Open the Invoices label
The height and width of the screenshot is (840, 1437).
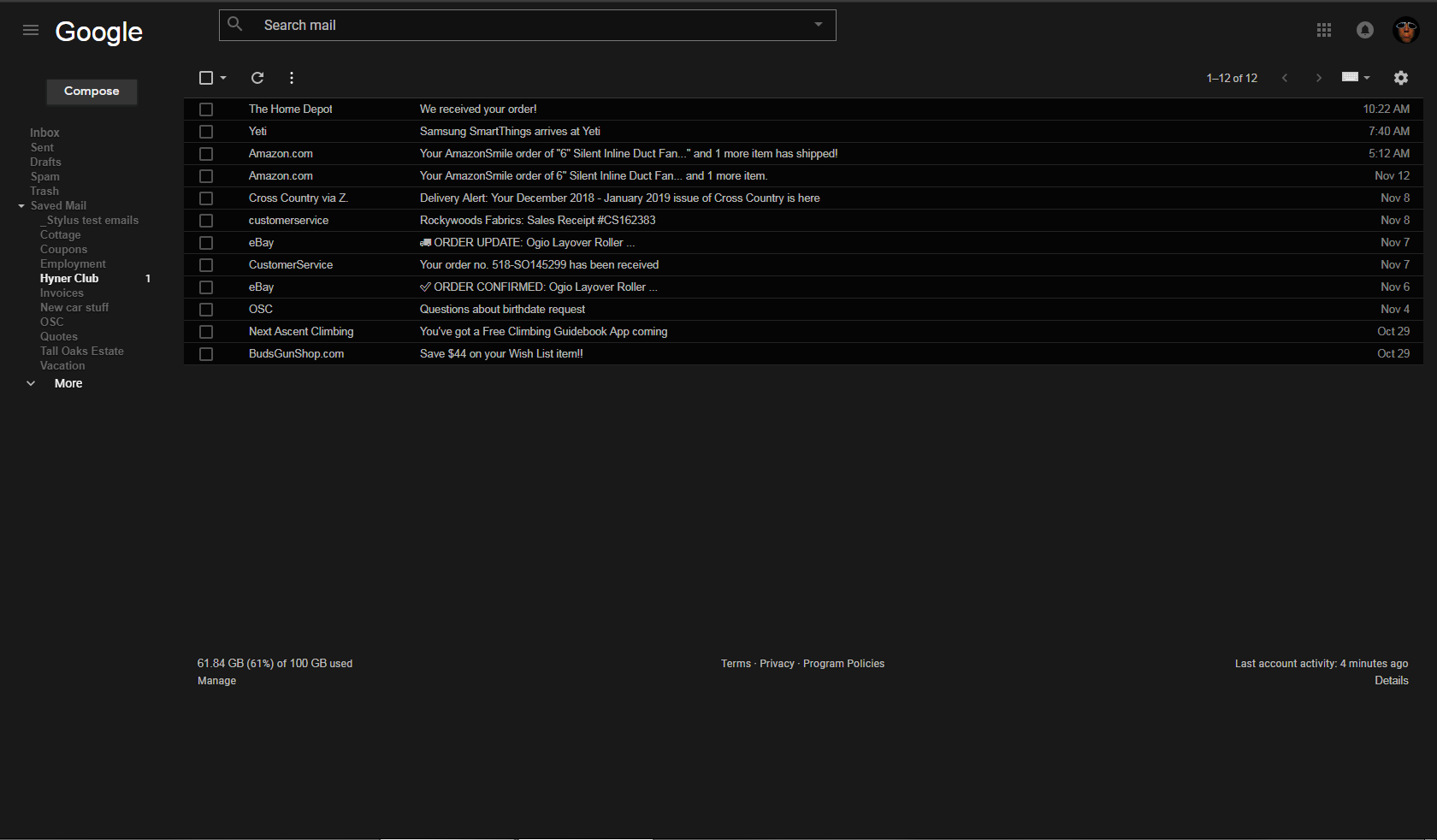tap(62, 293)
